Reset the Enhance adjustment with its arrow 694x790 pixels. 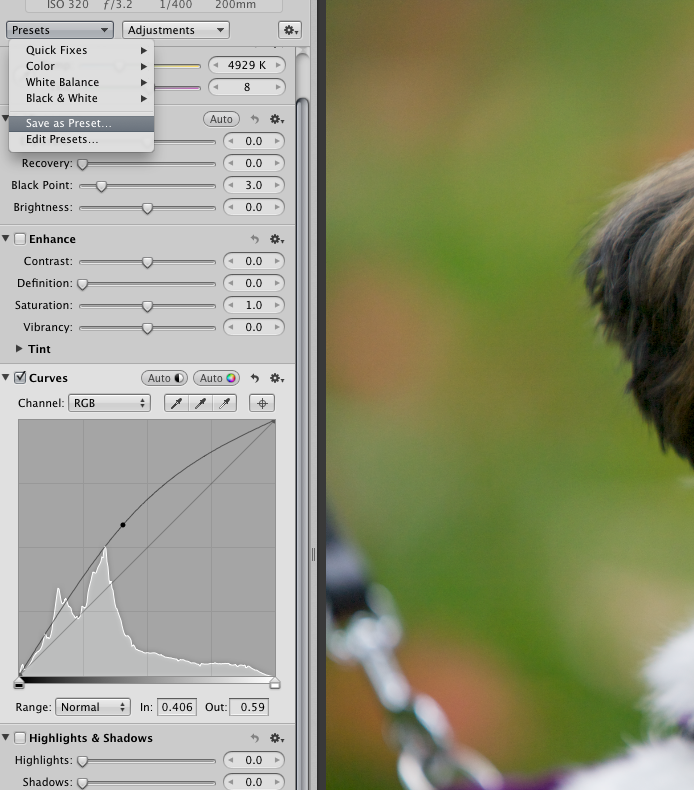pyautogui.click(x=255, y=239)
